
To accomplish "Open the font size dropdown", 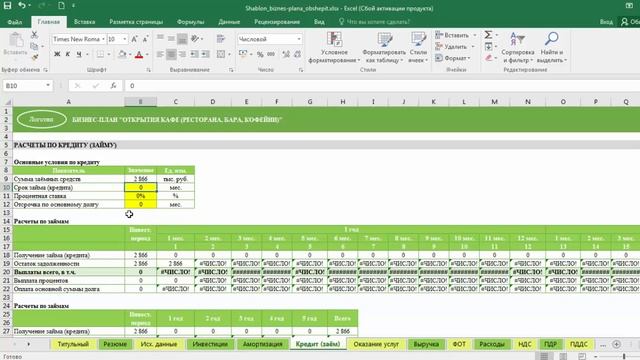I will coord(124,39).
